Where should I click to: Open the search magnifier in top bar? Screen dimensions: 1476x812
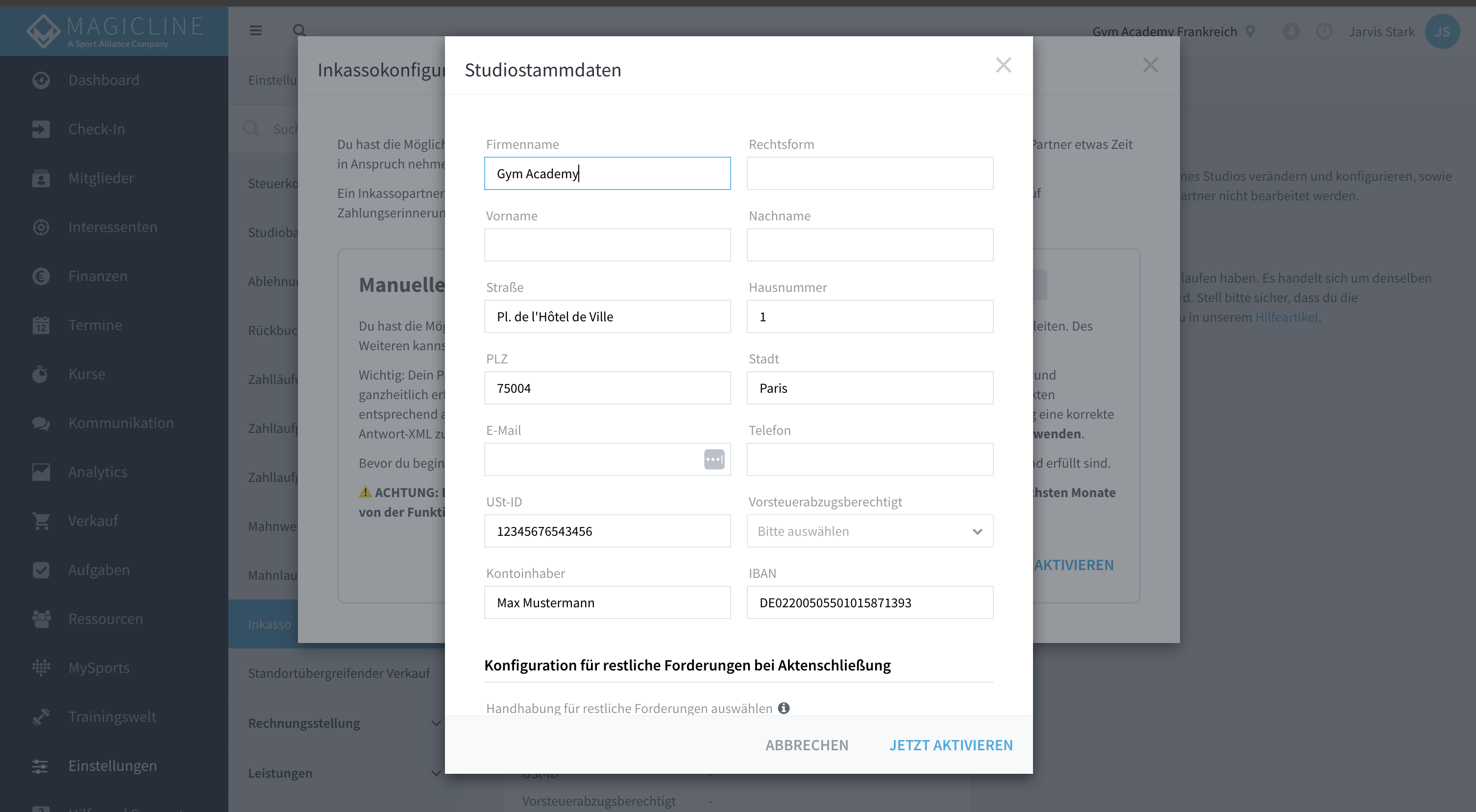[x=299, y=30]
